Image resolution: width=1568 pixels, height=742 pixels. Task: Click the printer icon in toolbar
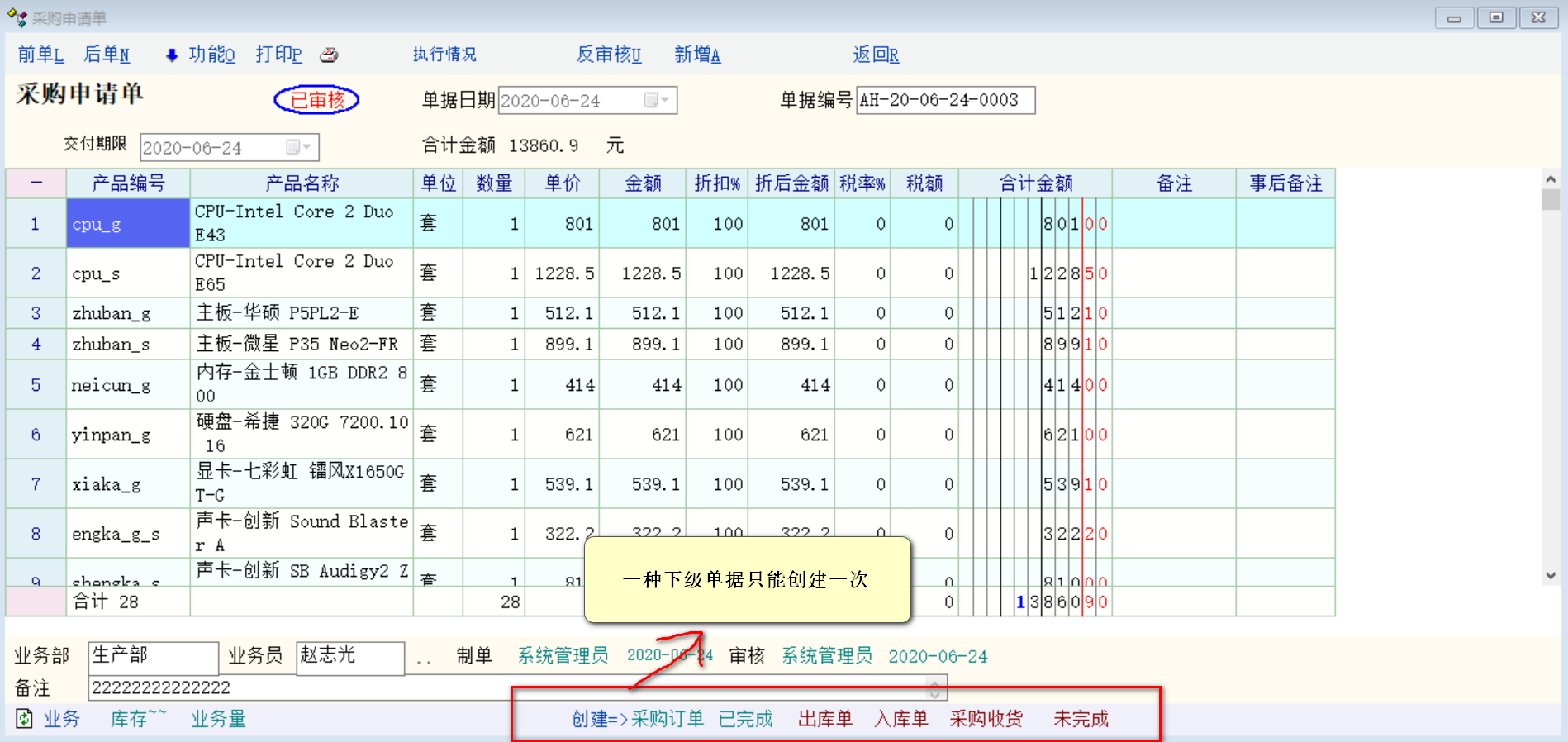pos(329,55)
